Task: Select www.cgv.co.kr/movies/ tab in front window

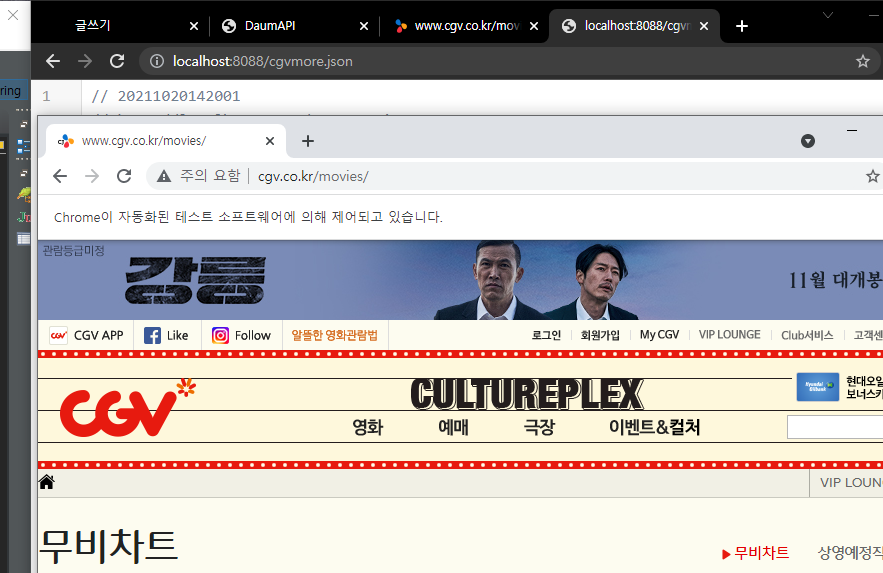Action: coord(166,141)
